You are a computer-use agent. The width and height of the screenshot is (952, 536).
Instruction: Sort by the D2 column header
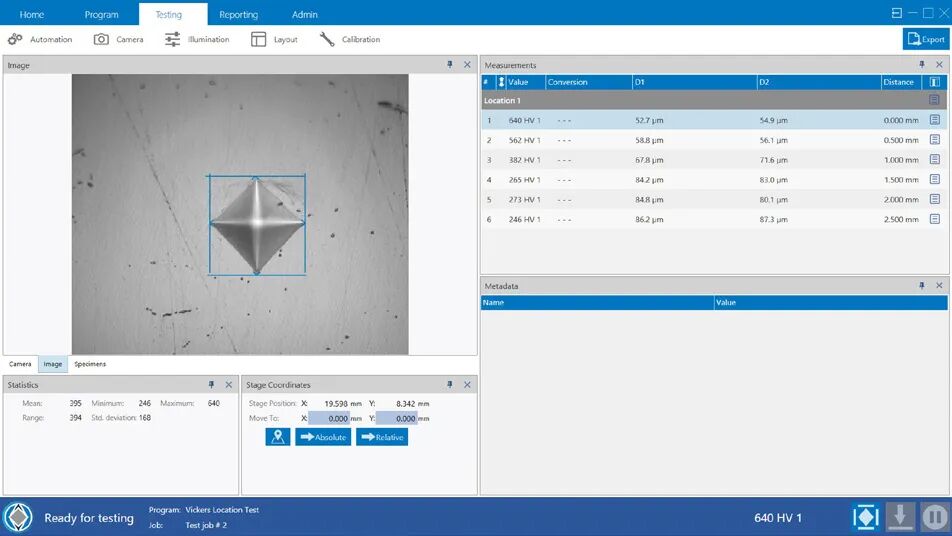pyautogui.click(x=818, y=82)
